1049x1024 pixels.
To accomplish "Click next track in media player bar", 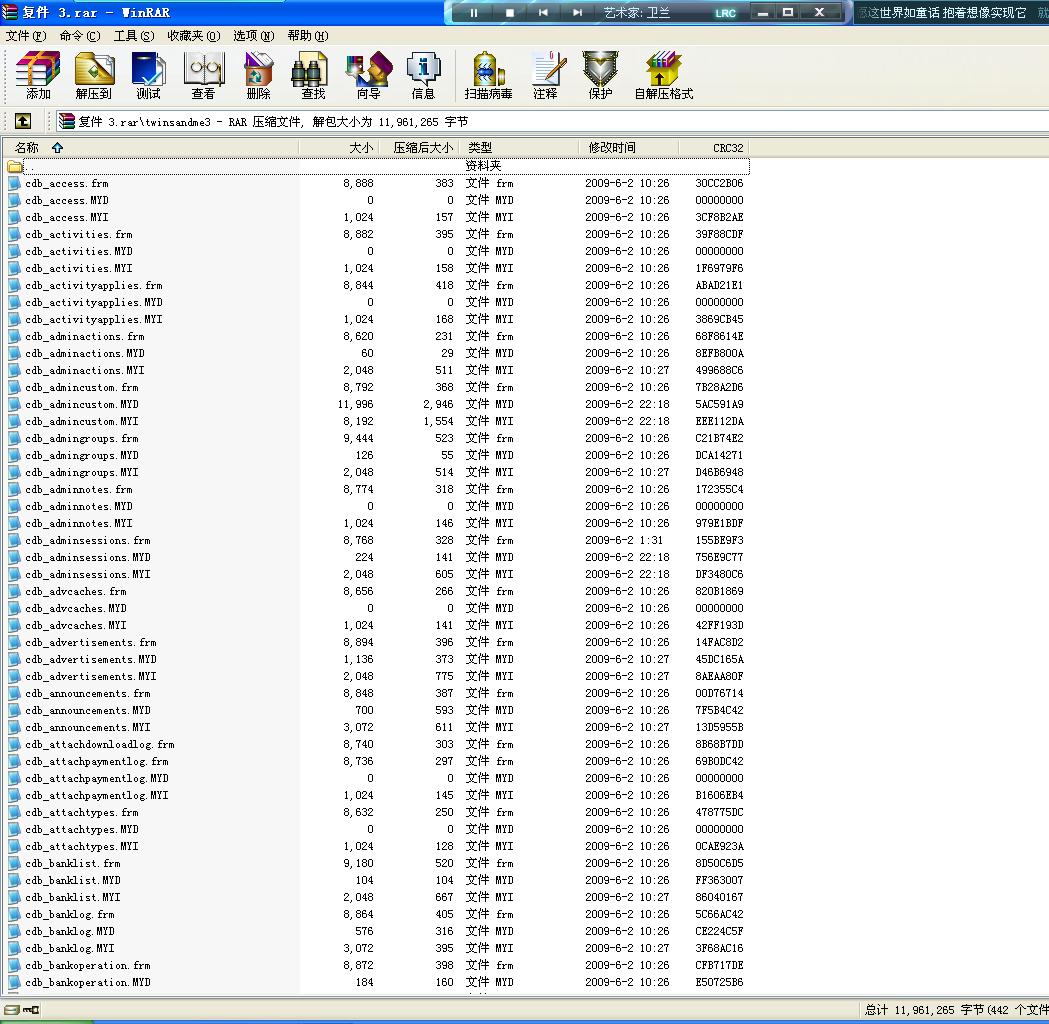I will tap(577, 13).
